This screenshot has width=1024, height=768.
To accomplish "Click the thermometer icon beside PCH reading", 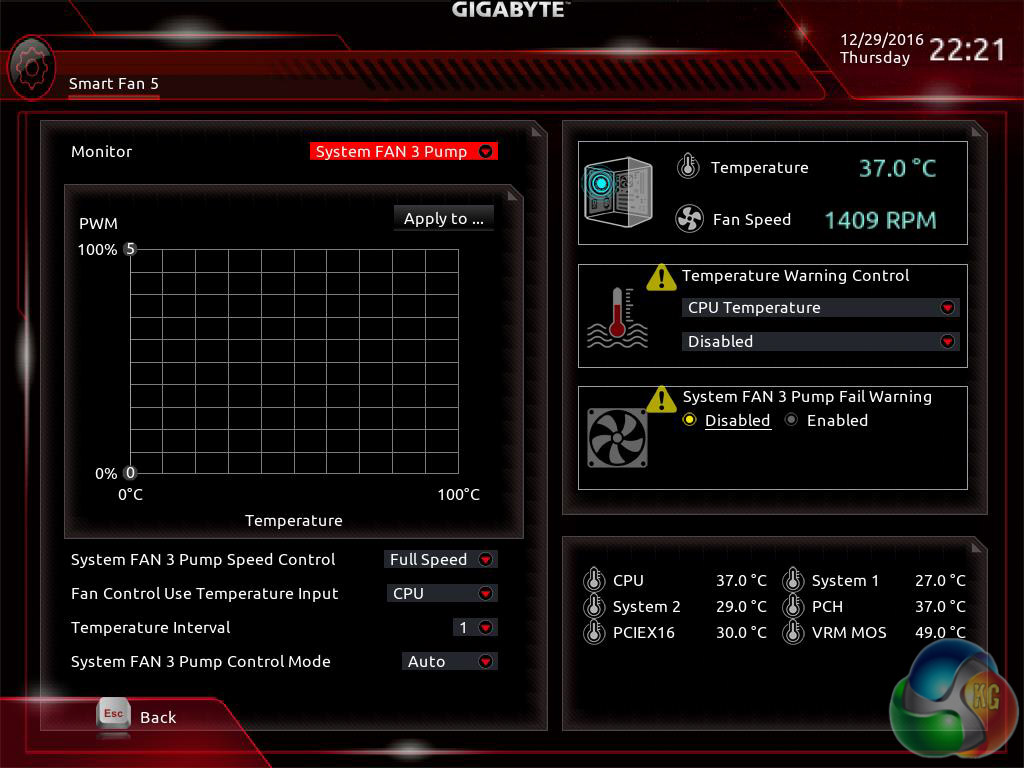I will [793, 606].
